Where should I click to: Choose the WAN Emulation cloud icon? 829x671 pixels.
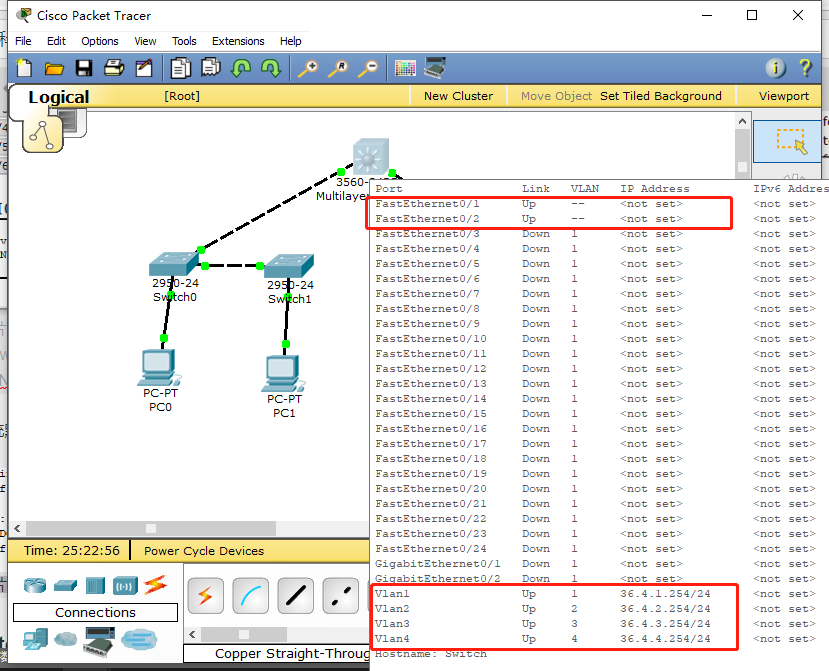pos(66,639)
